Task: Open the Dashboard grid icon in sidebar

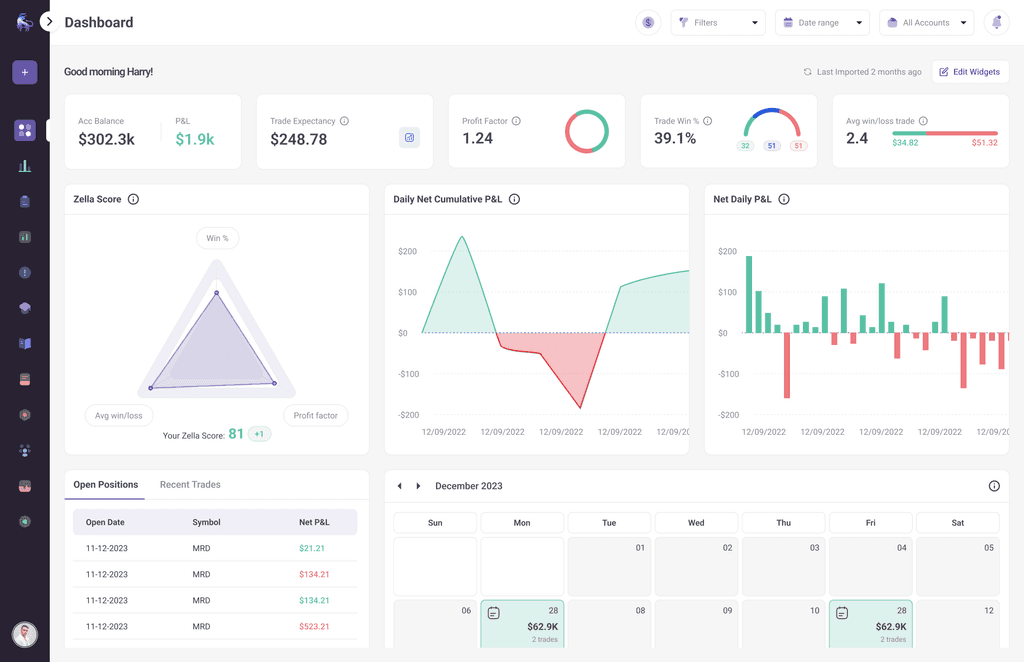Action: [x=25, y=130]
